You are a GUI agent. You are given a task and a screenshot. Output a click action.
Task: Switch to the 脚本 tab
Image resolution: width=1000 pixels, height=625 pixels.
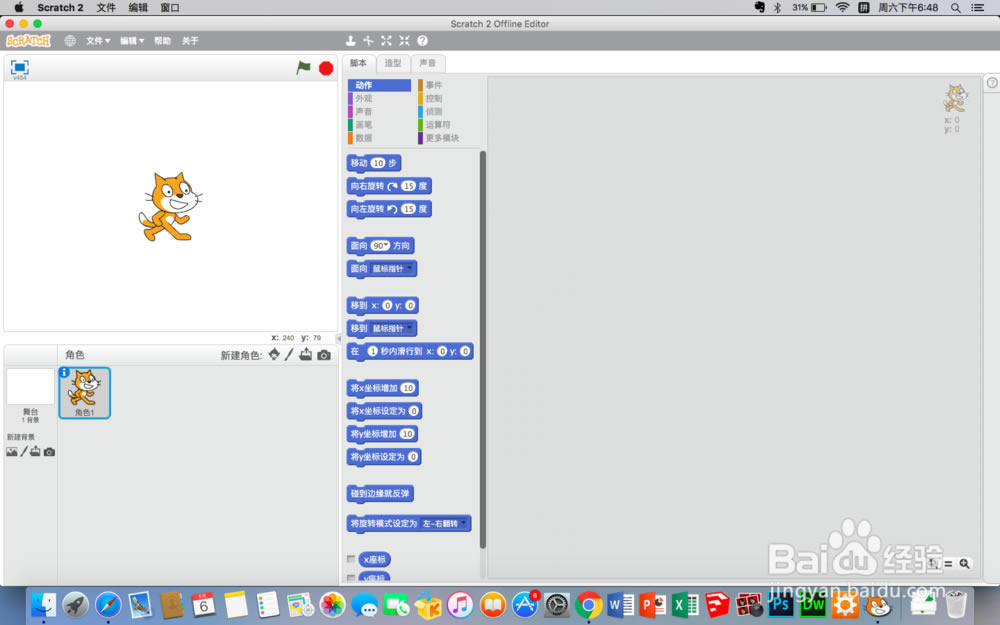(358, 63)
